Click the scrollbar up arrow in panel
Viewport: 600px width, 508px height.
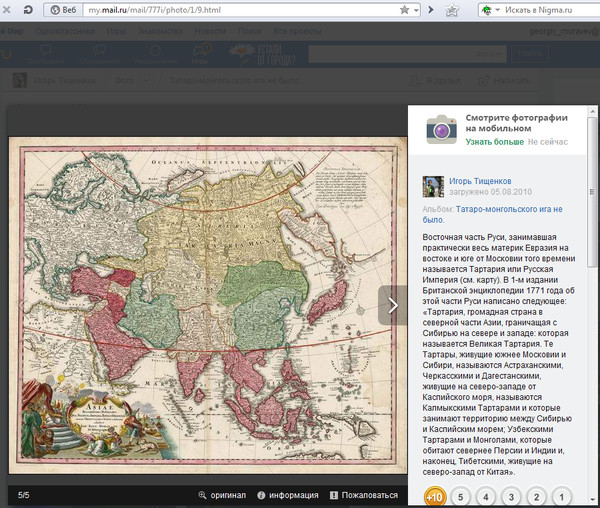pos(592,112)
